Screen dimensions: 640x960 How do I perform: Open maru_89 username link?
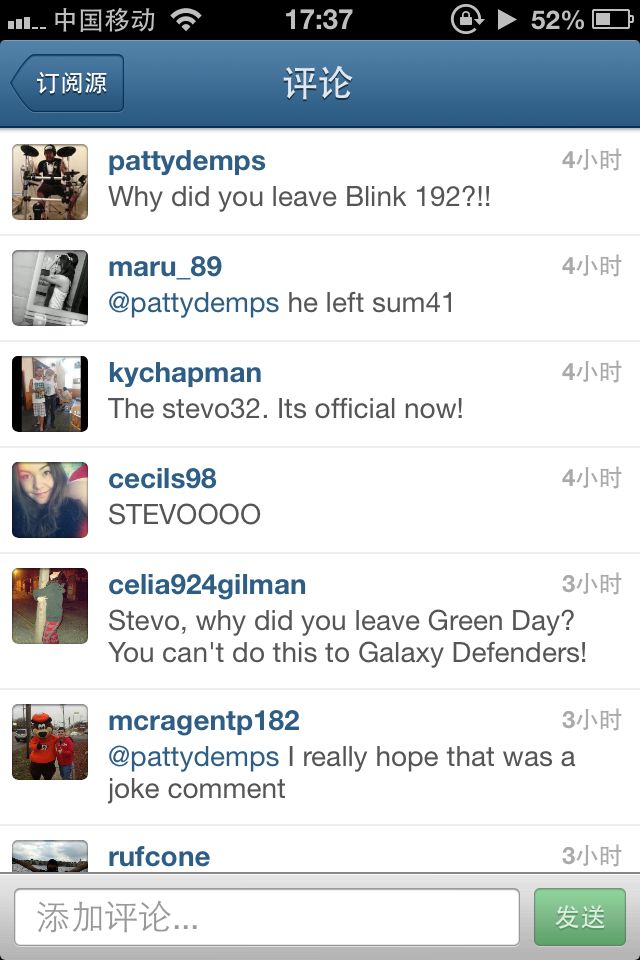[165, 267]
